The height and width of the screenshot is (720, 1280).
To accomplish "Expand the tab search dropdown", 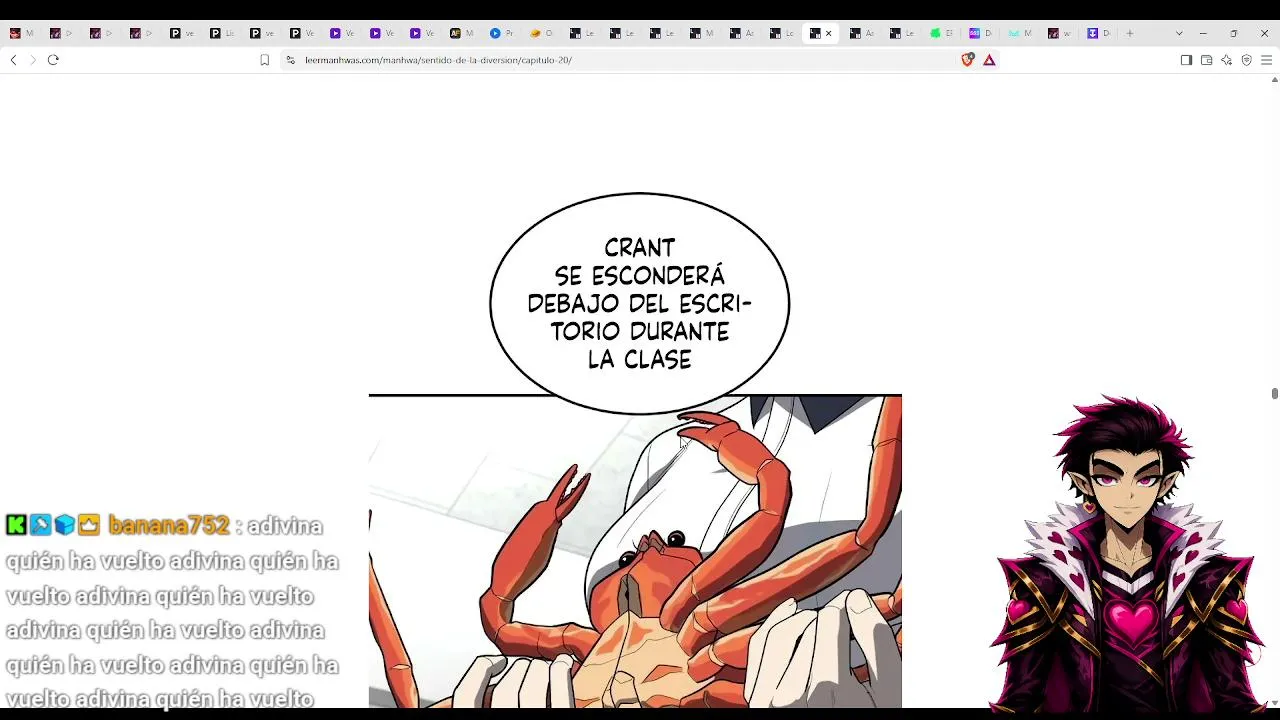I will click(x=1179, y=33).
